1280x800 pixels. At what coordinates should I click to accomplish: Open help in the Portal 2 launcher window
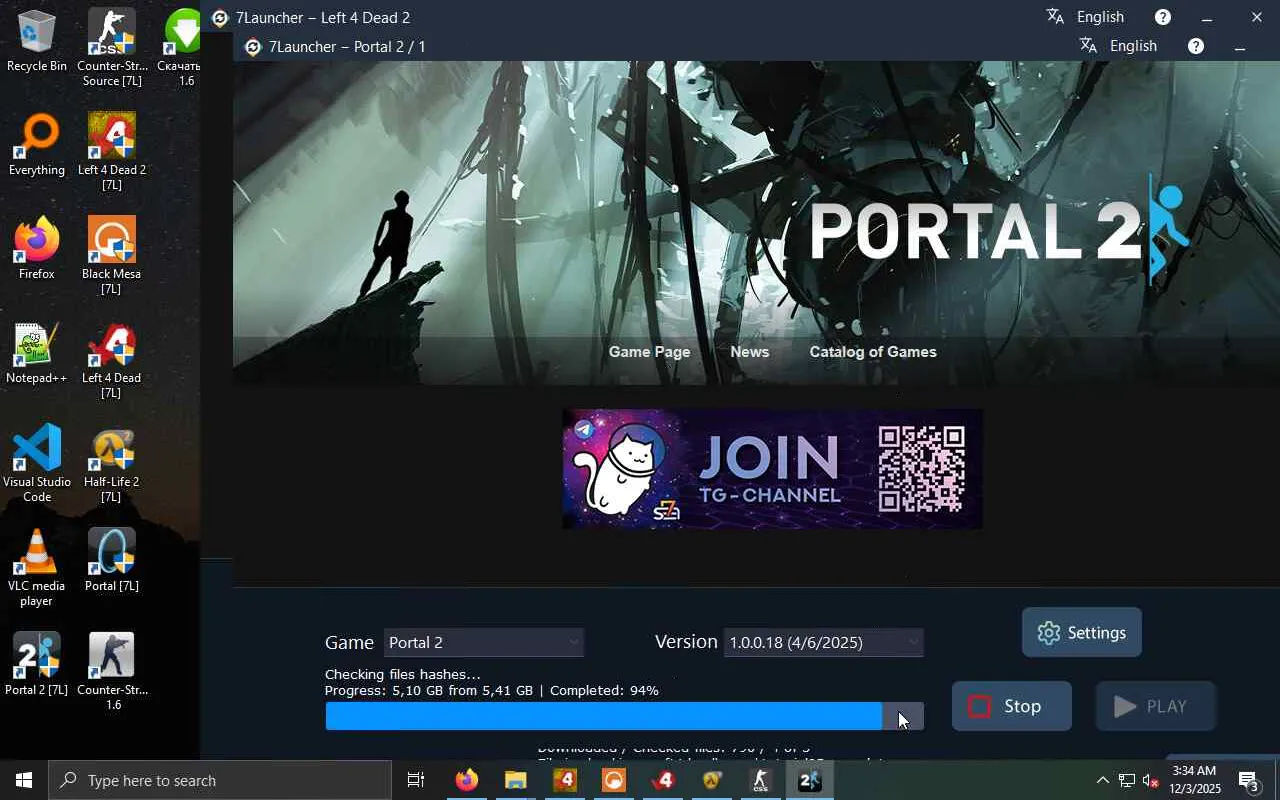tap(1196, 46)
